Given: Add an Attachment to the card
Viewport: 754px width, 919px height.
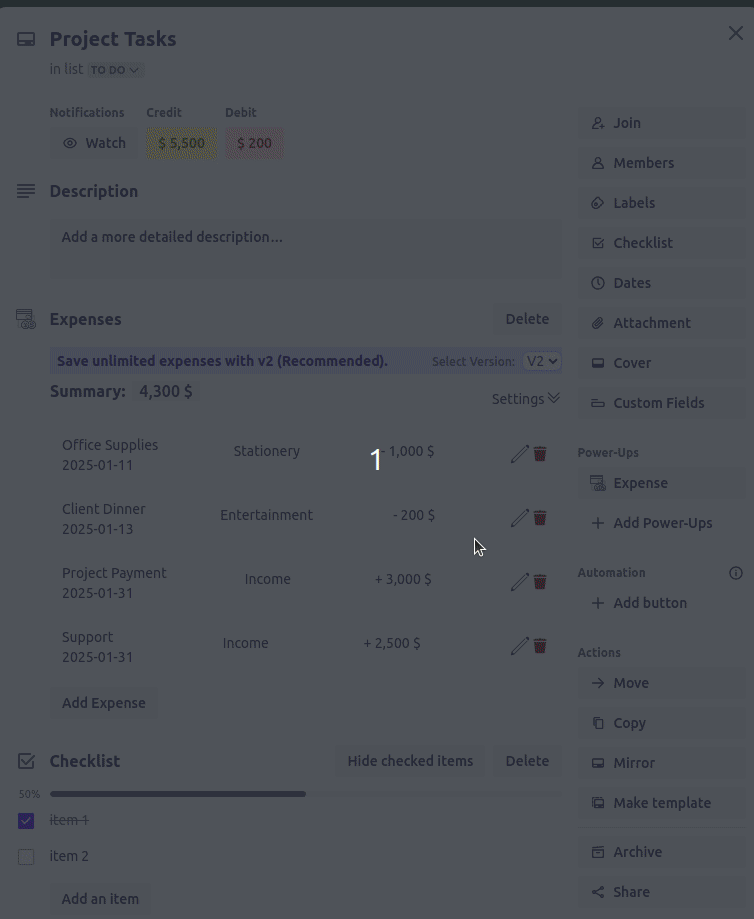Looking at the screenshot, I should click(651, 323).
